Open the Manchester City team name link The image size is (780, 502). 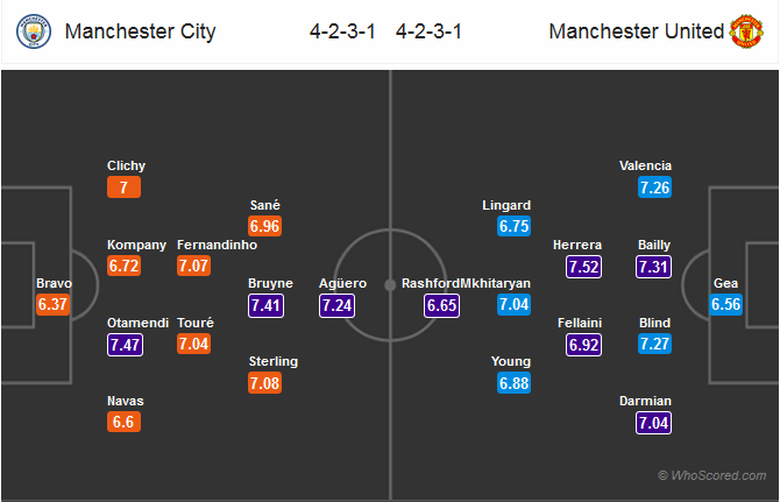click(x=140, y=31)
